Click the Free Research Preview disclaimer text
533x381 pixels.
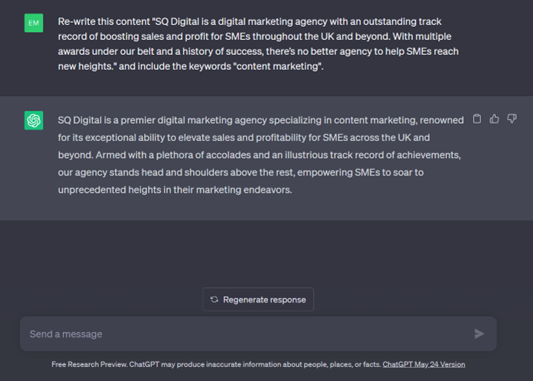point(216,364)
